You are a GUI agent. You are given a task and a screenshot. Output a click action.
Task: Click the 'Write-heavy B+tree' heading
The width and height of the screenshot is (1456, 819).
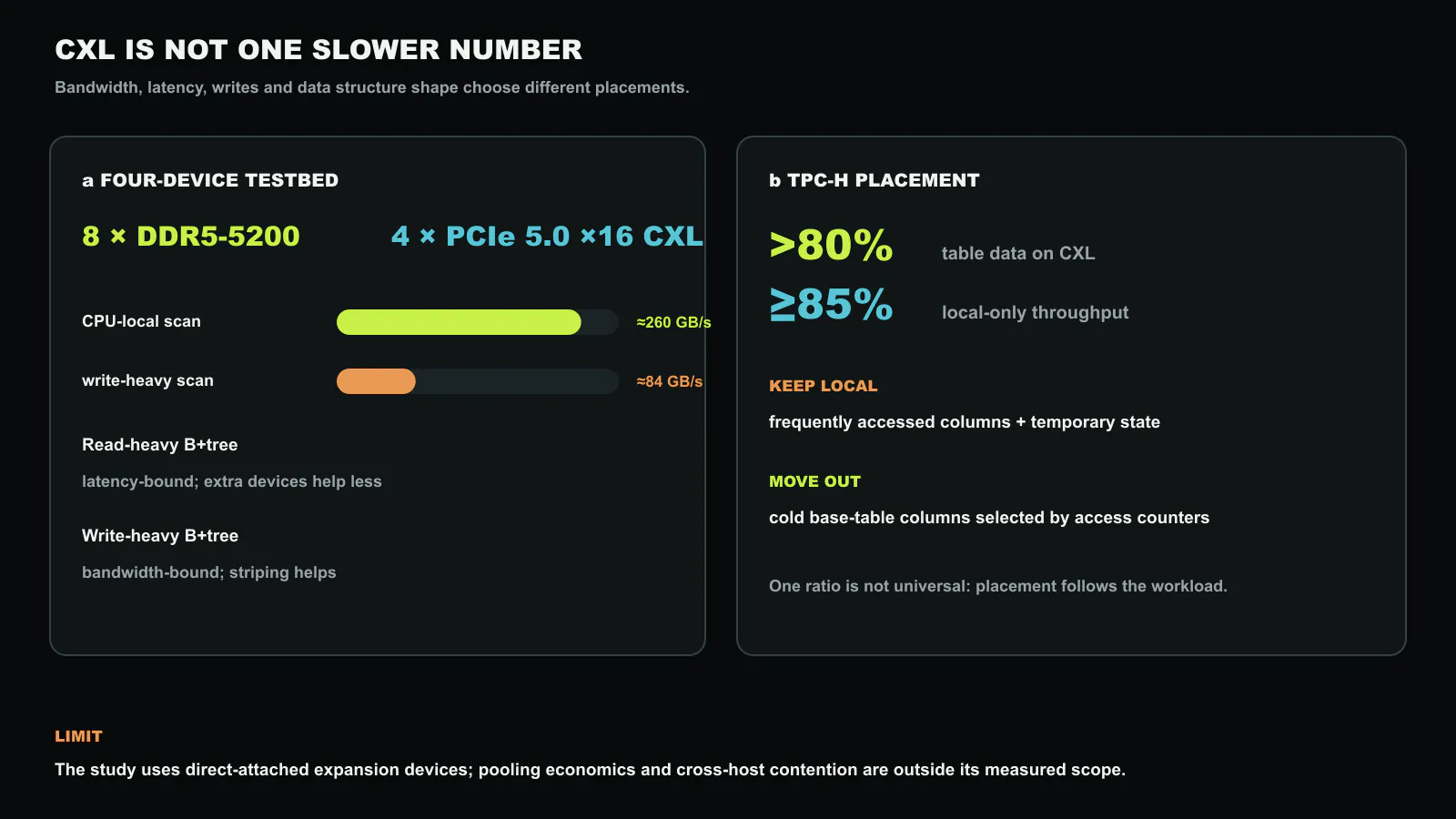160,536
